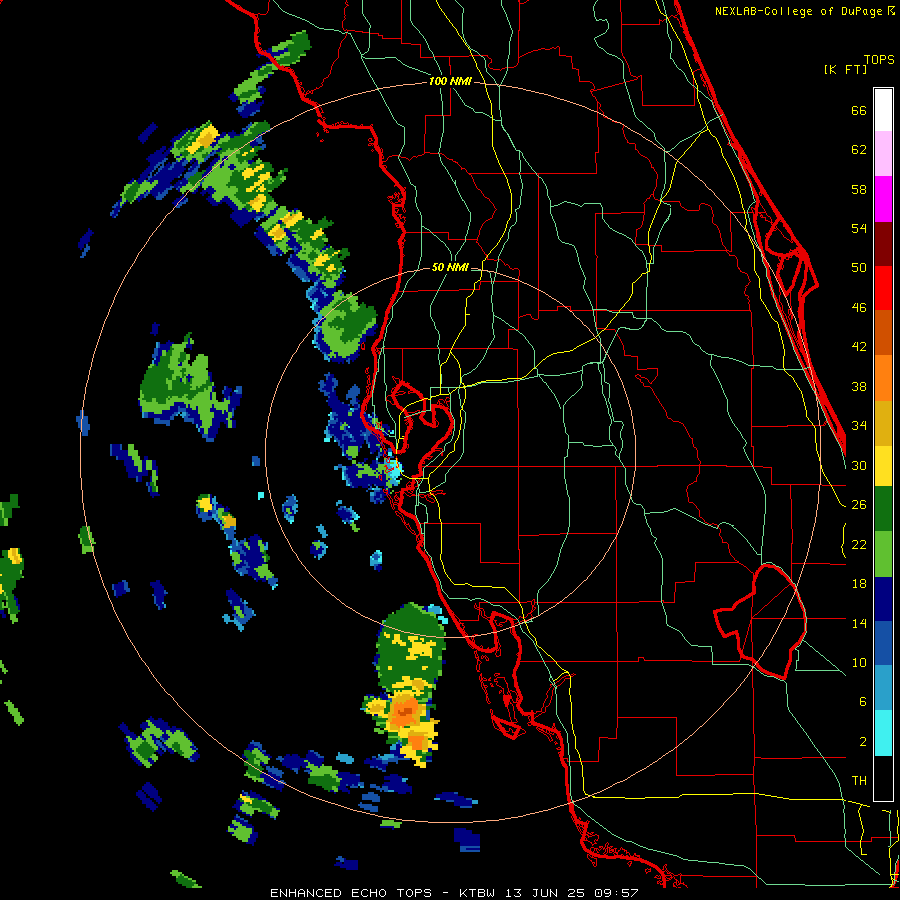The image size is (900, 900).
Task: Click the orange storm core south of radar
Action: [x=406, y=711]
